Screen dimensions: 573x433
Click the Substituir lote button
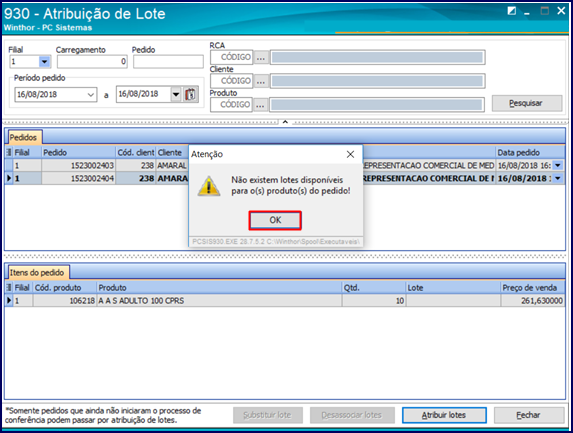268,415
